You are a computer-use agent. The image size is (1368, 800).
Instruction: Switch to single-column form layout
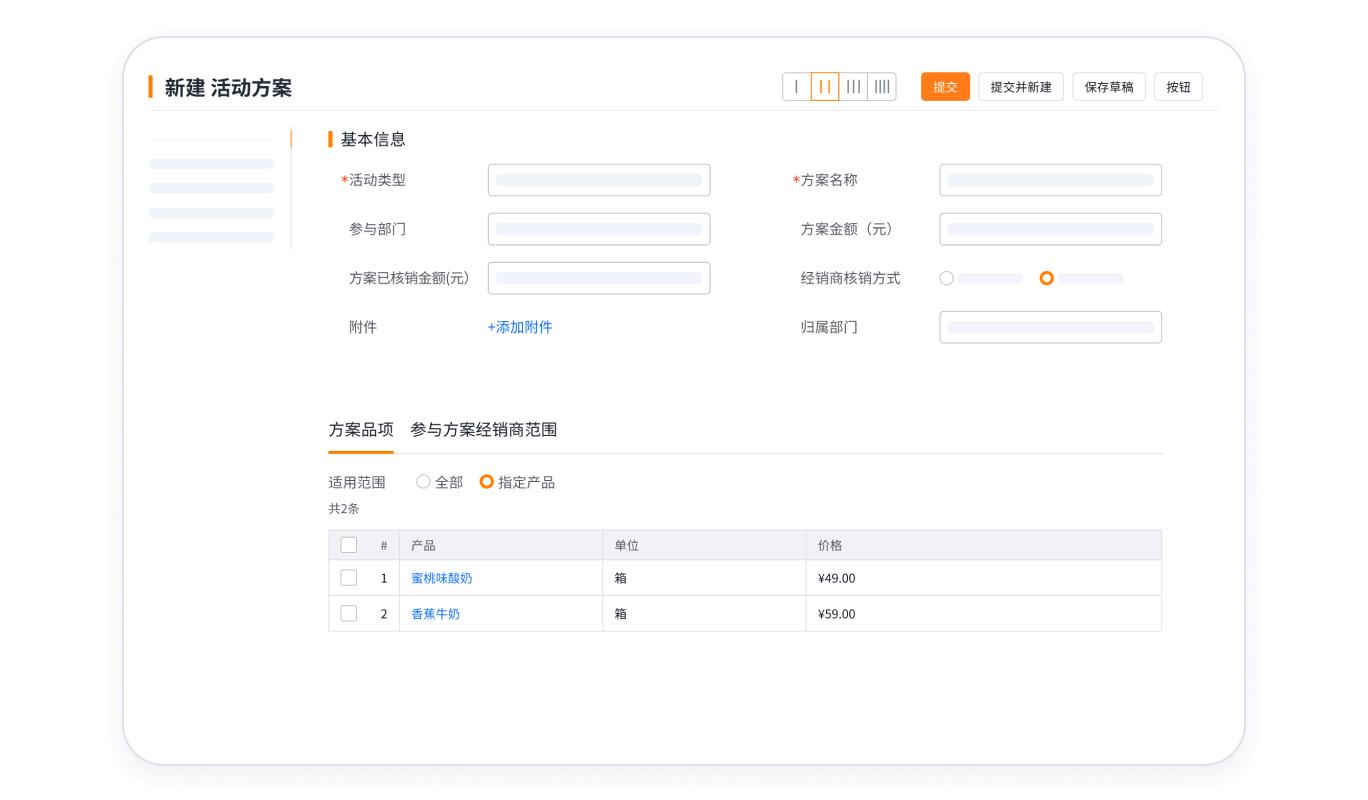795,86
